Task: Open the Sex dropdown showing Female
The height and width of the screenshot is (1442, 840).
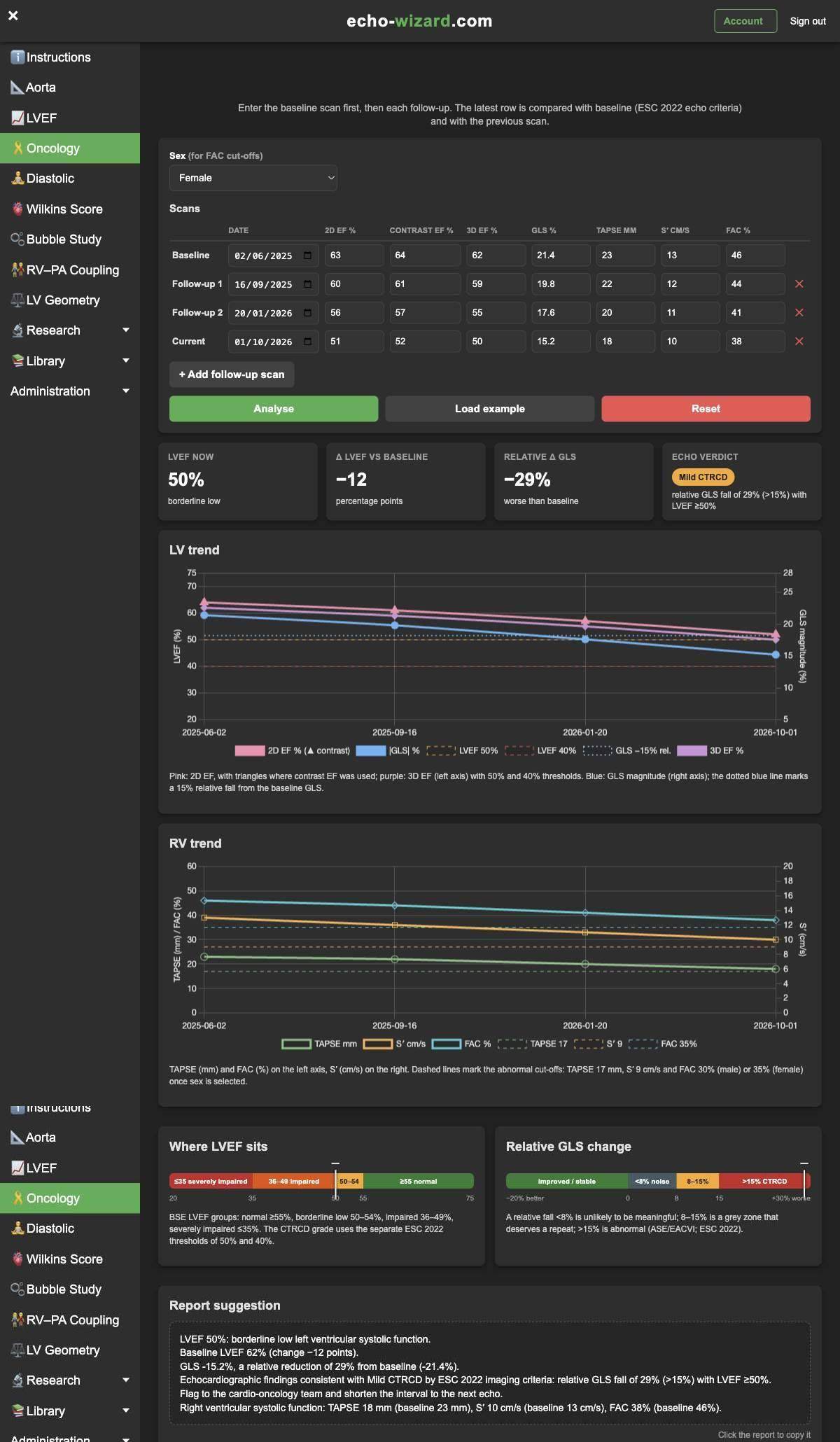Action: [253, 178]
